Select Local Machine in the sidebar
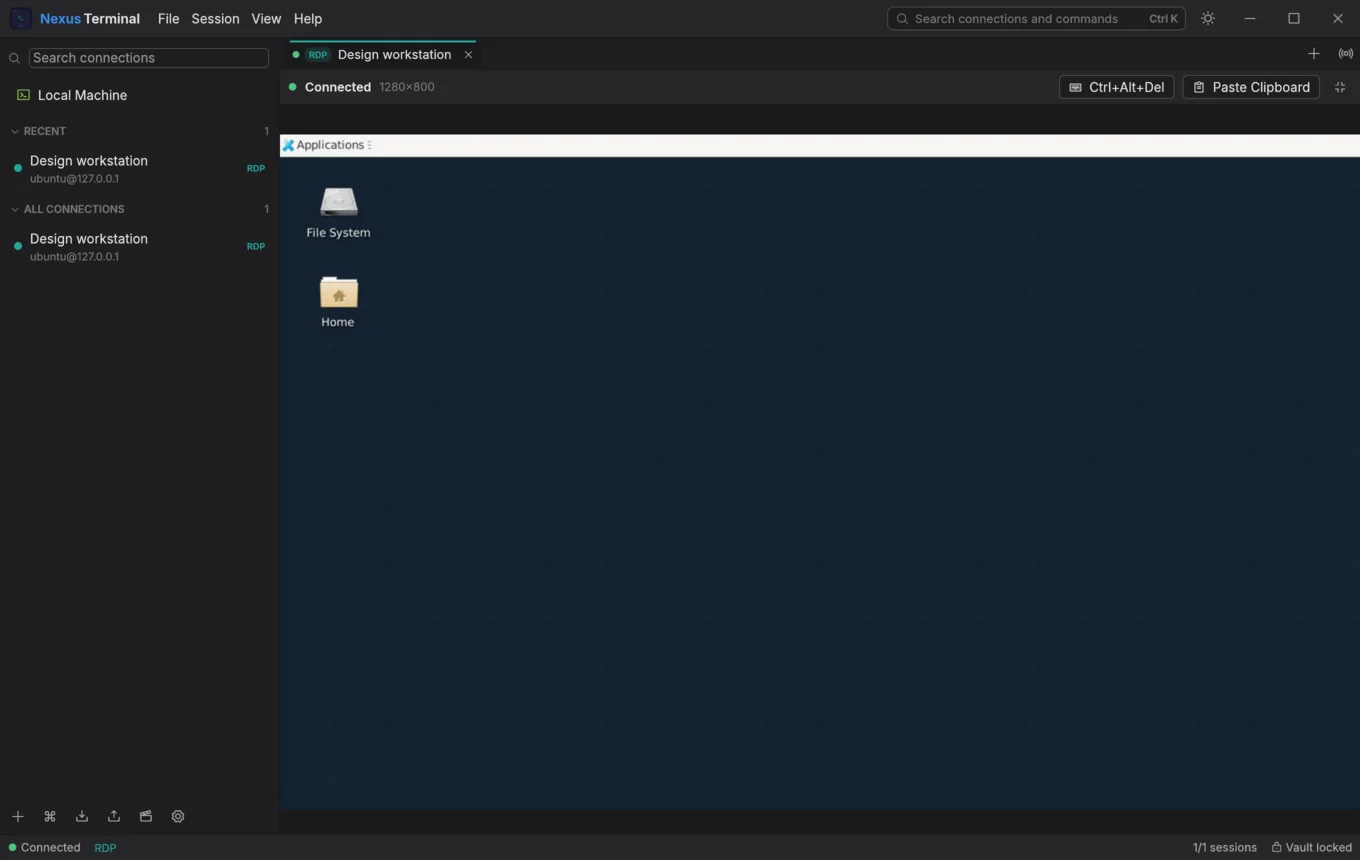 [140, 95]
